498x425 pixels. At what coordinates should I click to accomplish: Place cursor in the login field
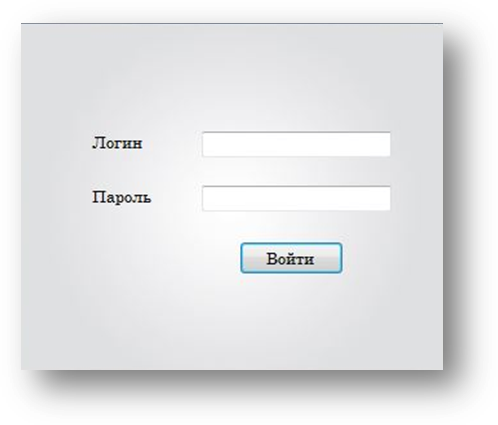(x=296, y=144)
